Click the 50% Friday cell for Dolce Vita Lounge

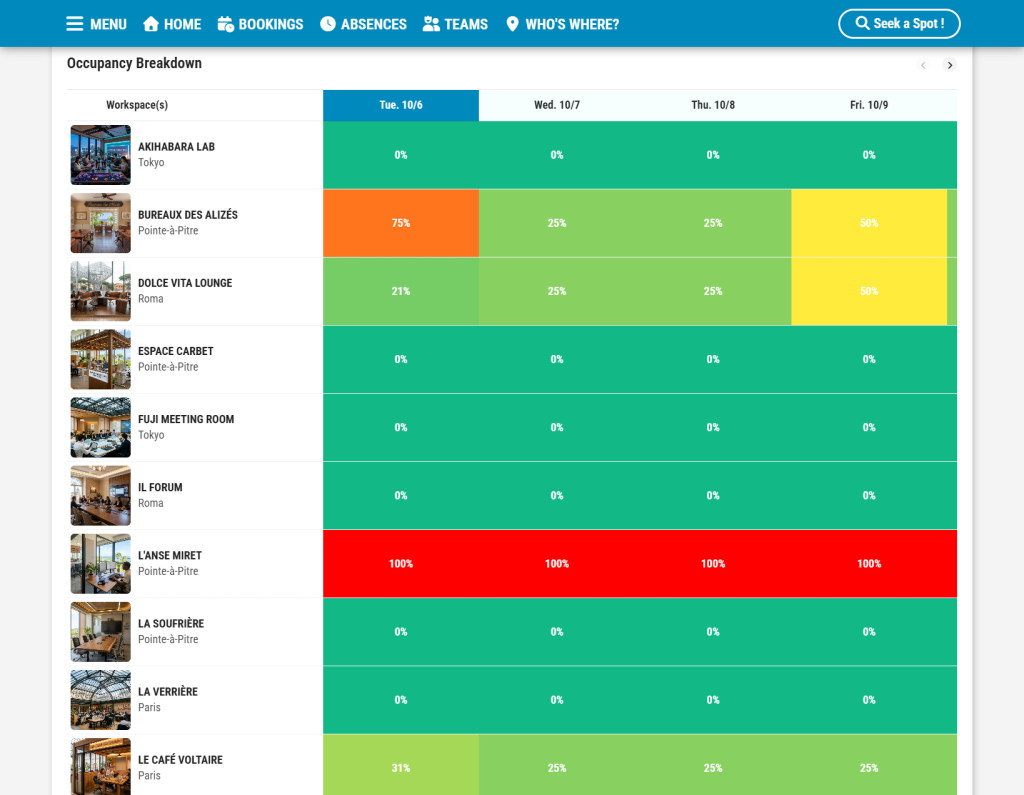869,291
